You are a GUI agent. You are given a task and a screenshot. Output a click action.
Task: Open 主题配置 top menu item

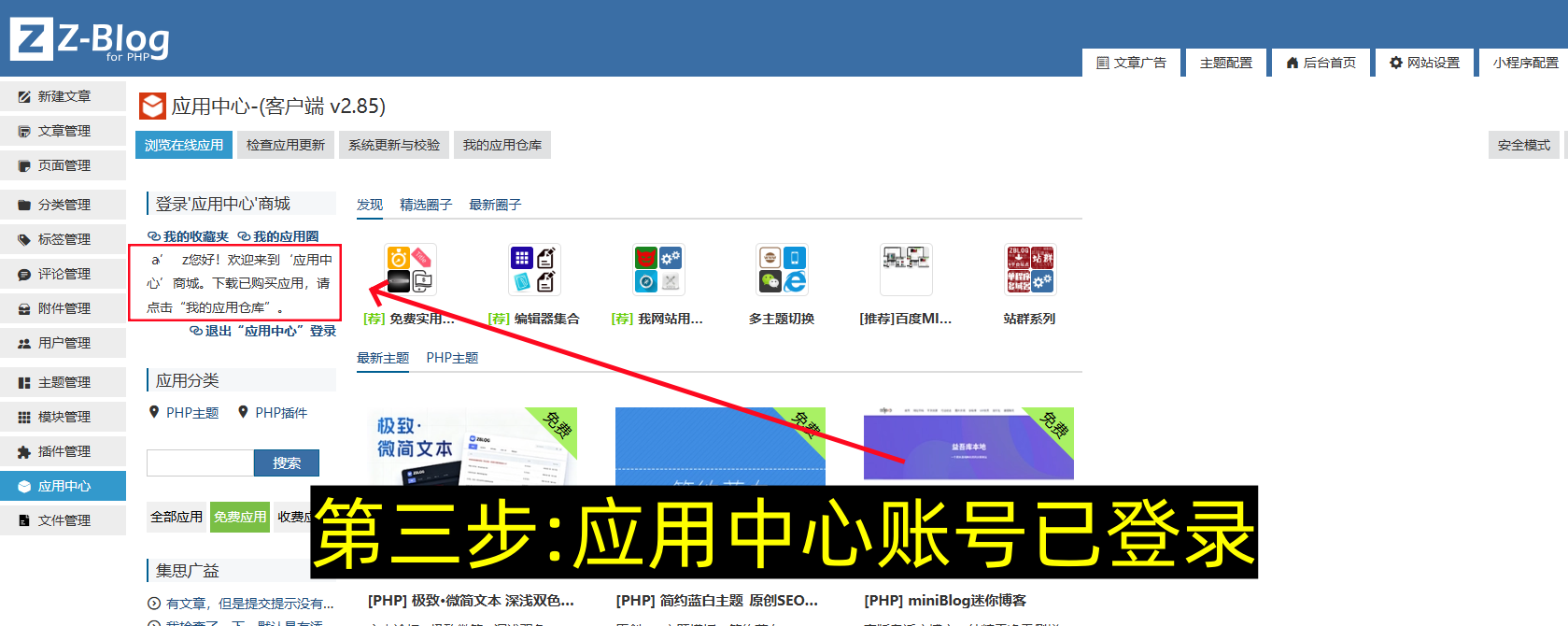pos(1225,63)
